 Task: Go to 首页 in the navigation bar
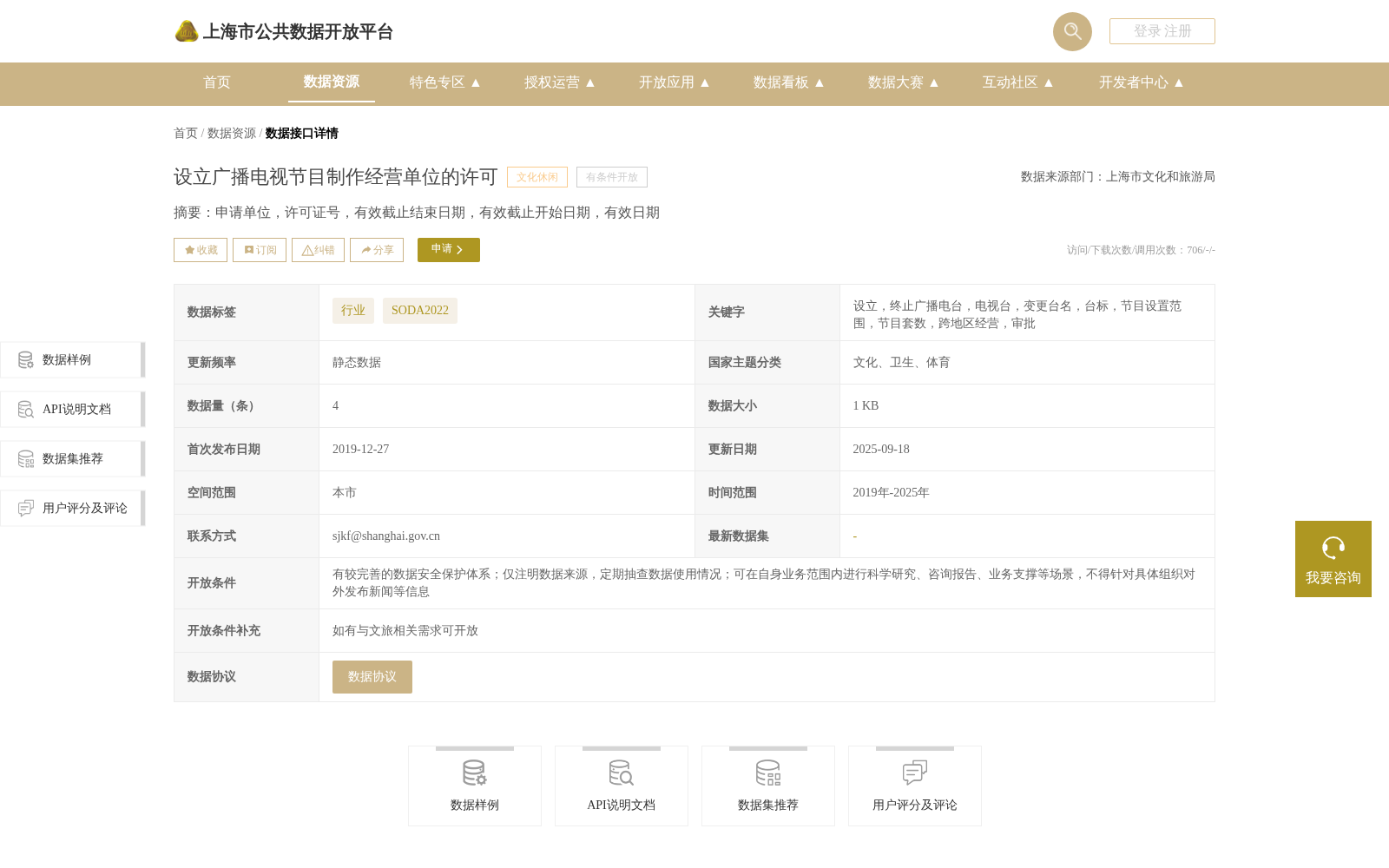[217, 82]
